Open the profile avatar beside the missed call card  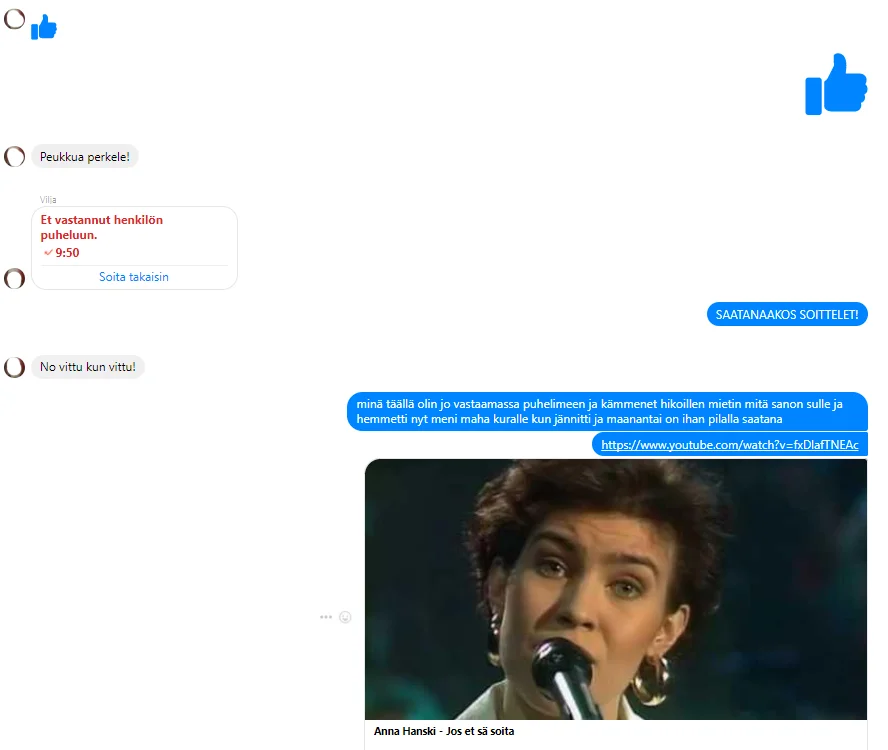14,279
